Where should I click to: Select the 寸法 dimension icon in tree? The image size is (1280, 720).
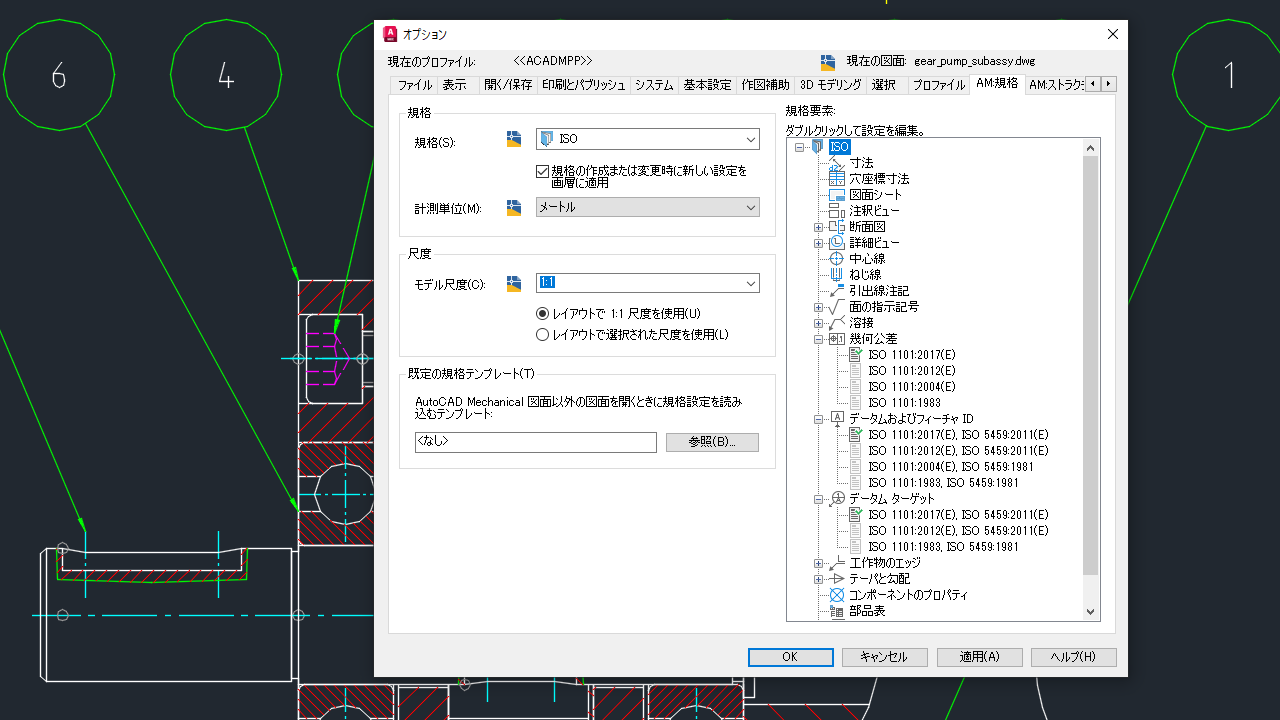point(837,163)
